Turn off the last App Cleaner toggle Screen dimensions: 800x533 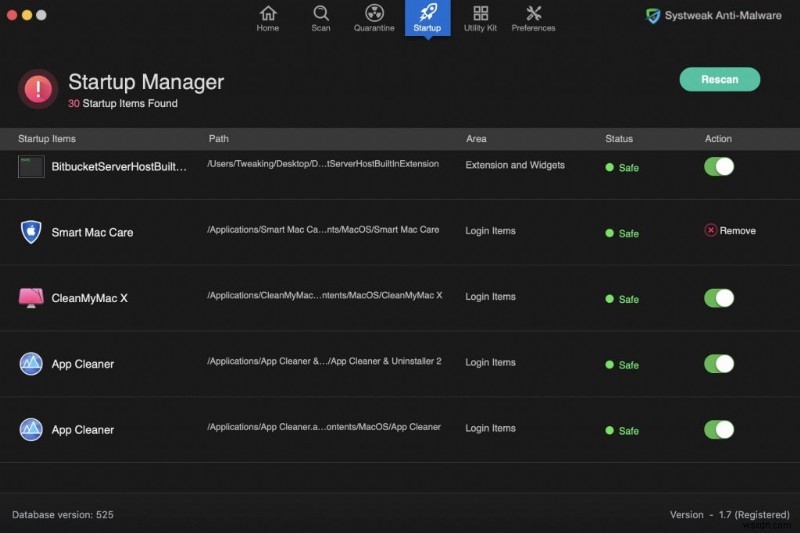(x=719, y=430)
